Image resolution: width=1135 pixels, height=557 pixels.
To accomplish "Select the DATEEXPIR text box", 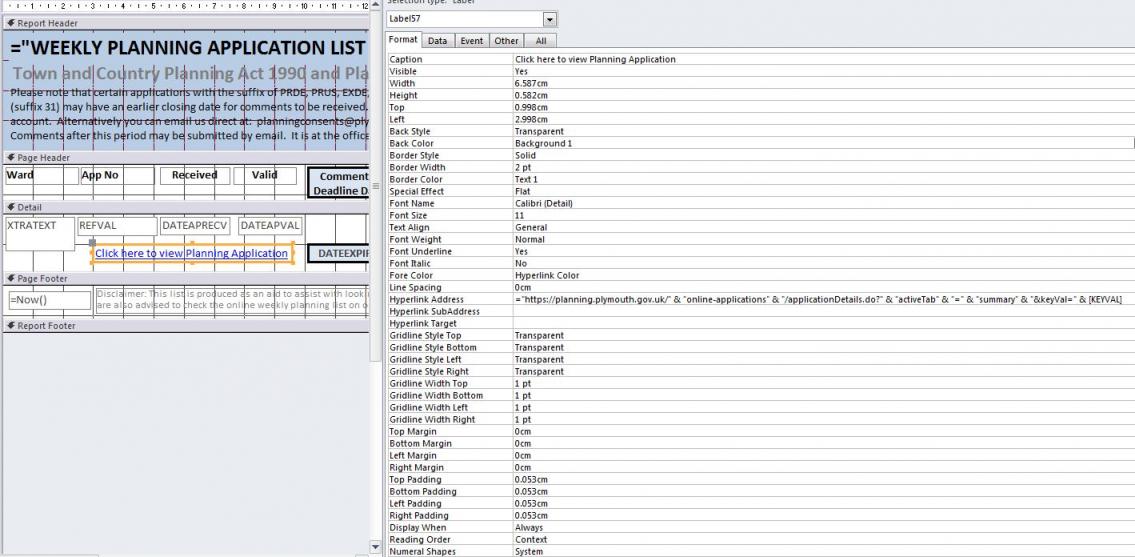I will tap(339, 254).
